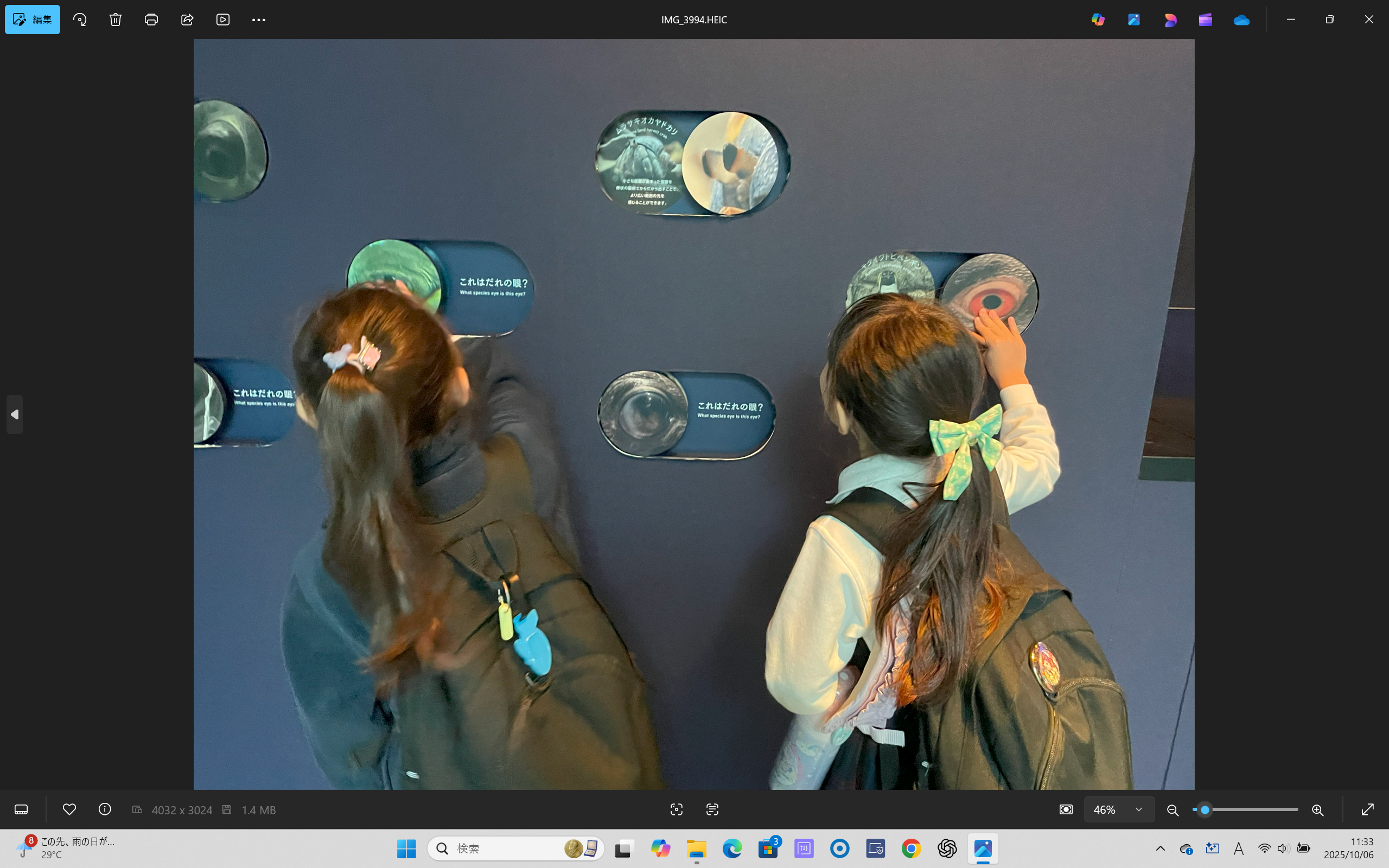Viewport: 1389px width, 868px height.
Task: Toggle the filmstrip view icon
Action: click(21, 809)
